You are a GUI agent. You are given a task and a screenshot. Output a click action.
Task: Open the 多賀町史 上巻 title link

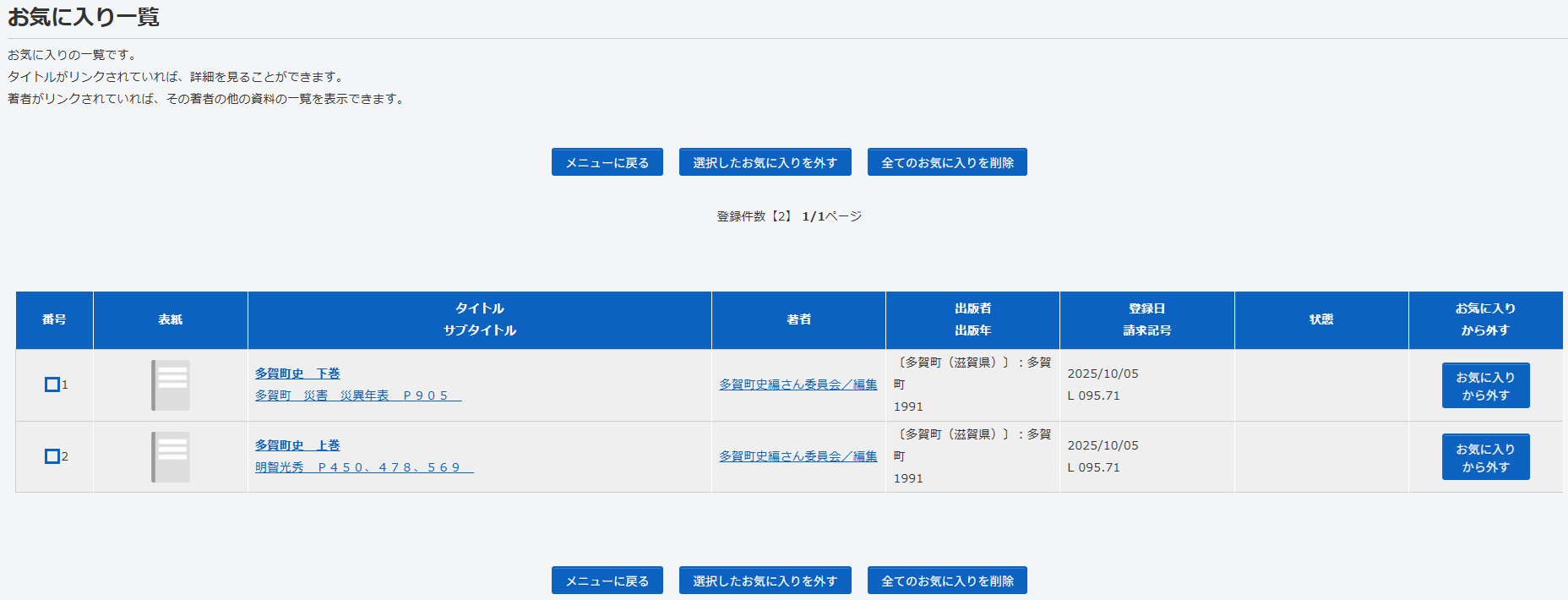click(297, 445)
